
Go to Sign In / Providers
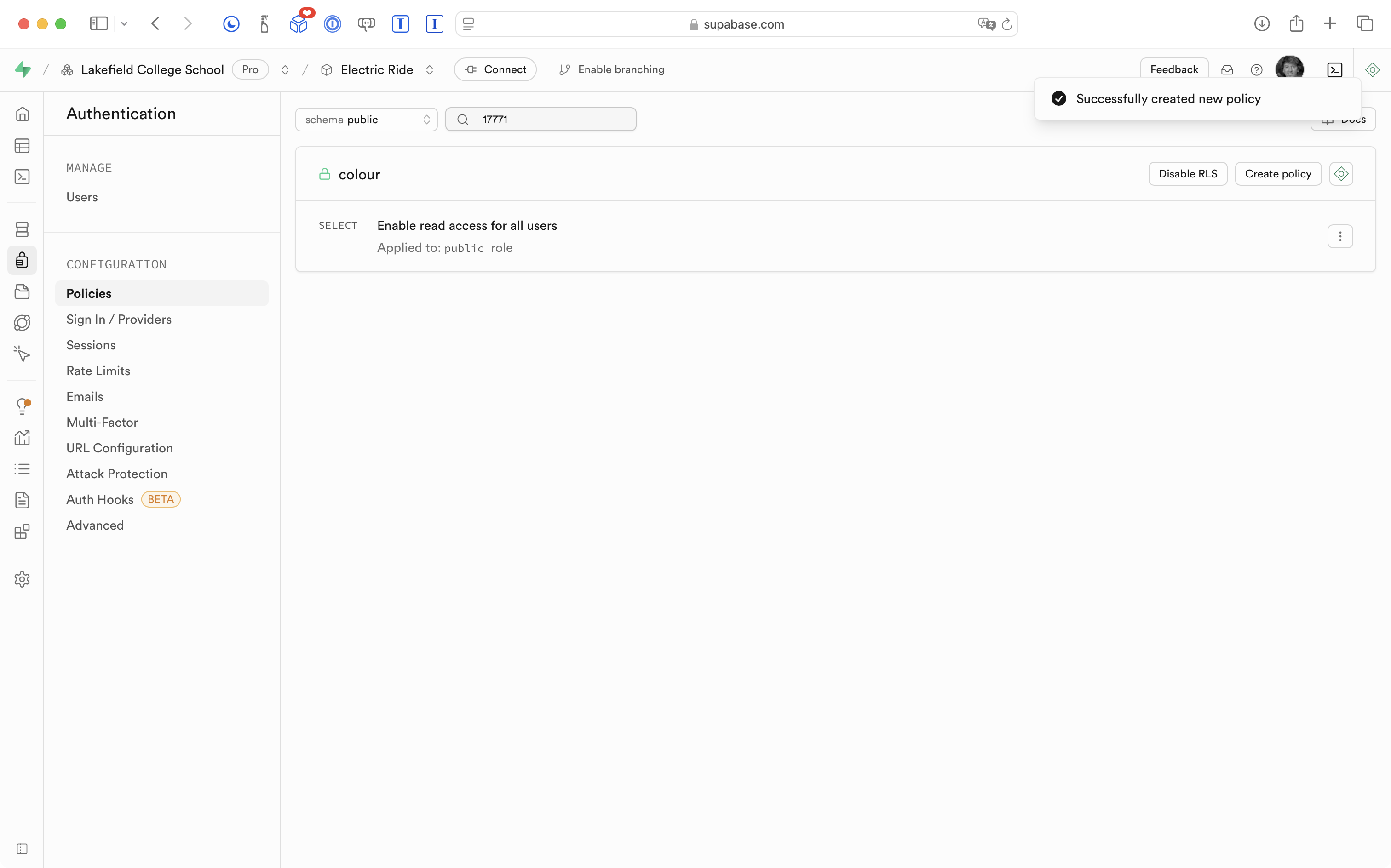[119, 319]
